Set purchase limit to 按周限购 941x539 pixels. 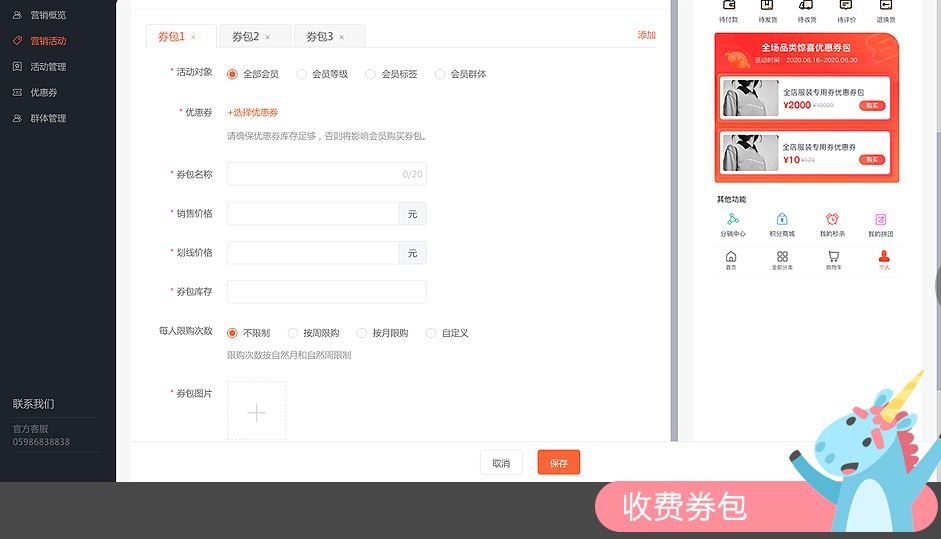293,333
